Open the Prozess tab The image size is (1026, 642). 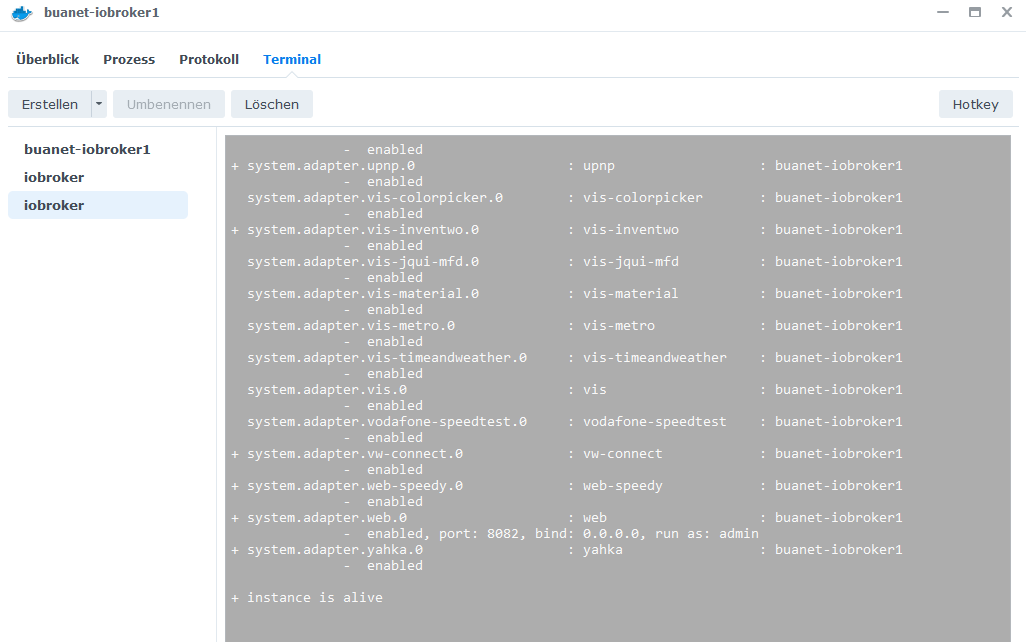129,59
